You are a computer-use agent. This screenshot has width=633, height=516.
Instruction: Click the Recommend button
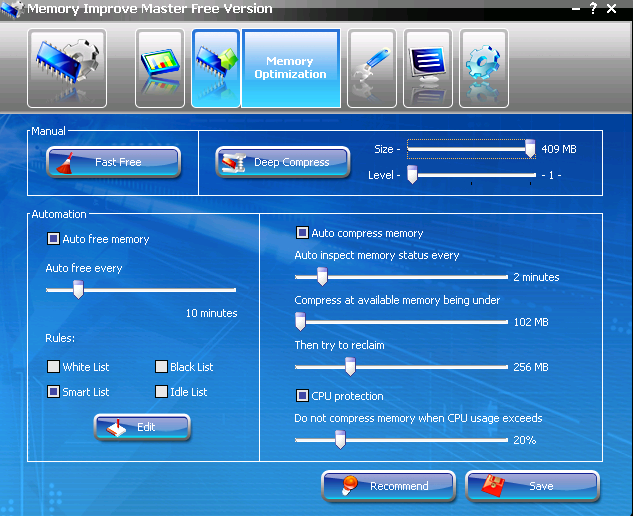(389, 486)
